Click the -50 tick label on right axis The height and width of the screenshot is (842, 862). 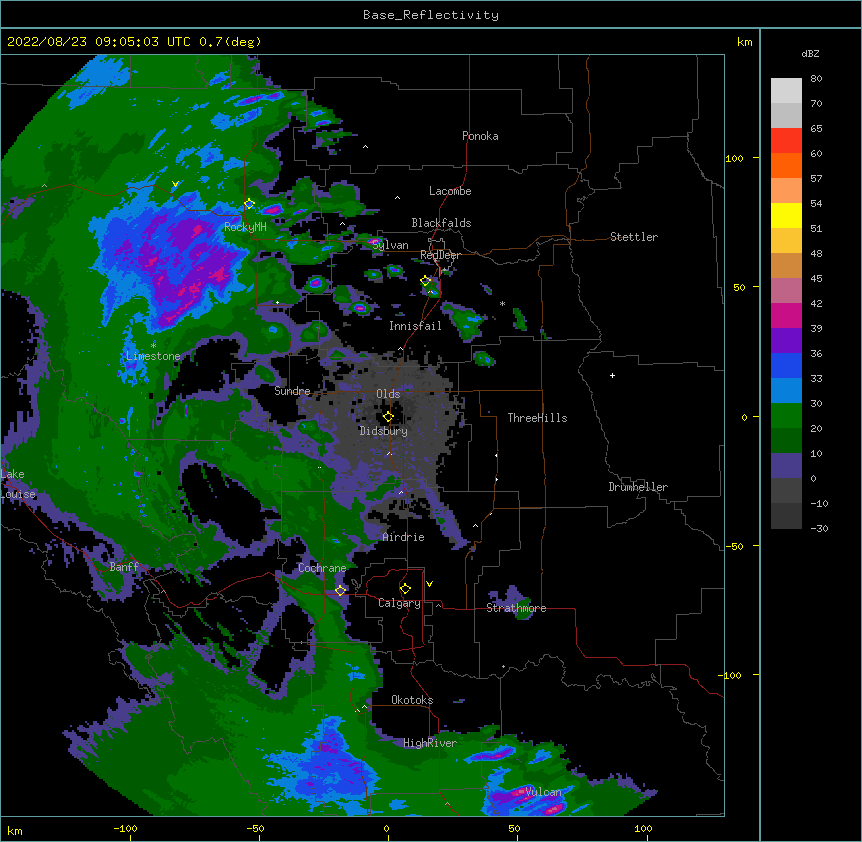click(x=734, y=546)
